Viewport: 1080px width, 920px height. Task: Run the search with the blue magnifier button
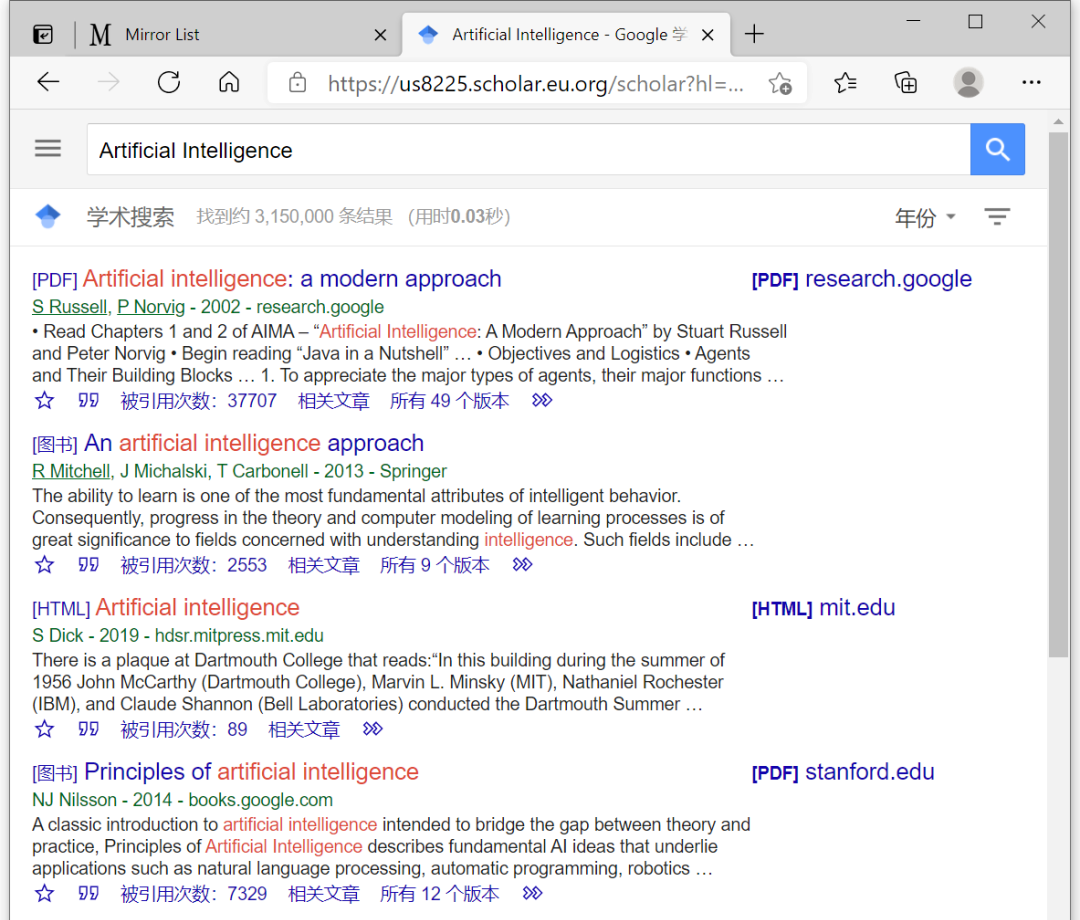click(x=997, y=149)
